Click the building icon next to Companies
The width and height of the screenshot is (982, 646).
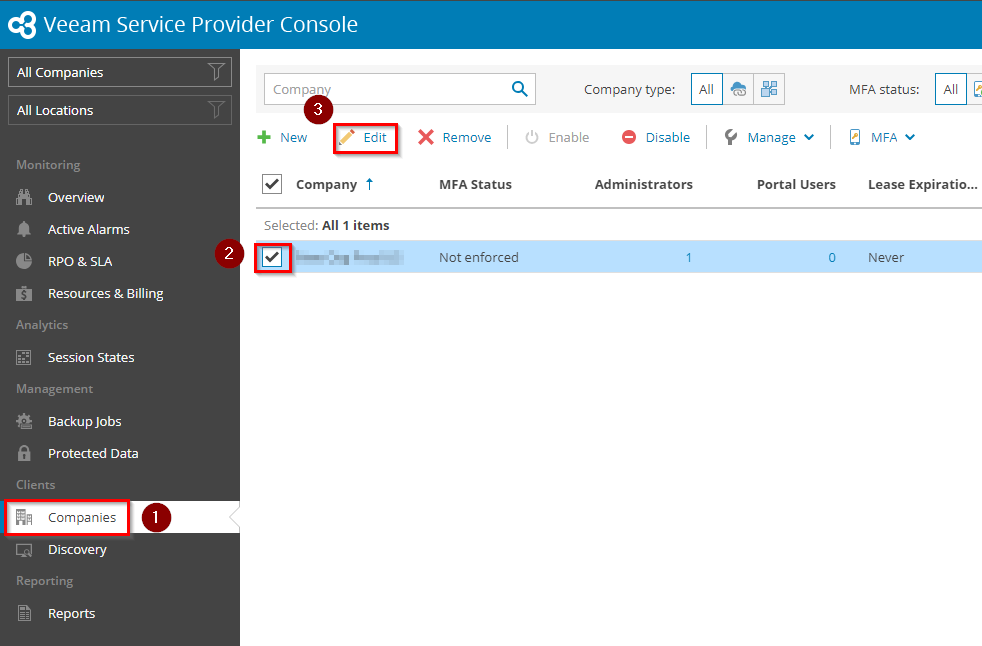(24, 518)
